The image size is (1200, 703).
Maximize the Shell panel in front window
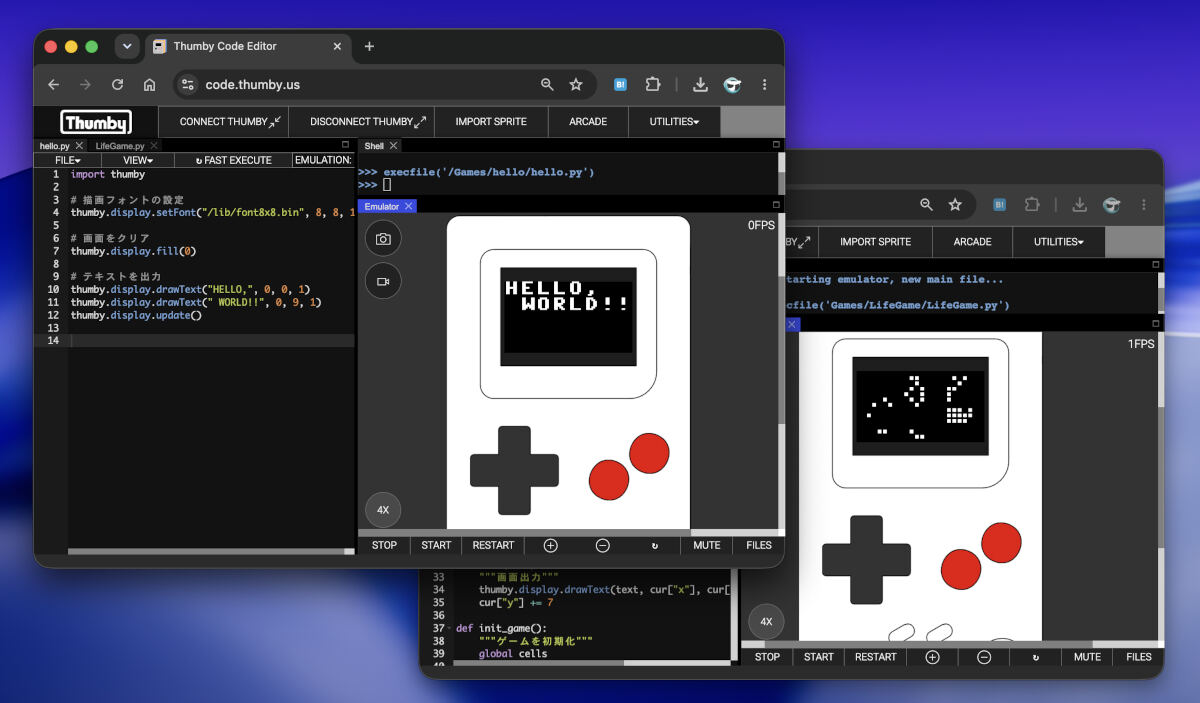click(x=776, y=145)
